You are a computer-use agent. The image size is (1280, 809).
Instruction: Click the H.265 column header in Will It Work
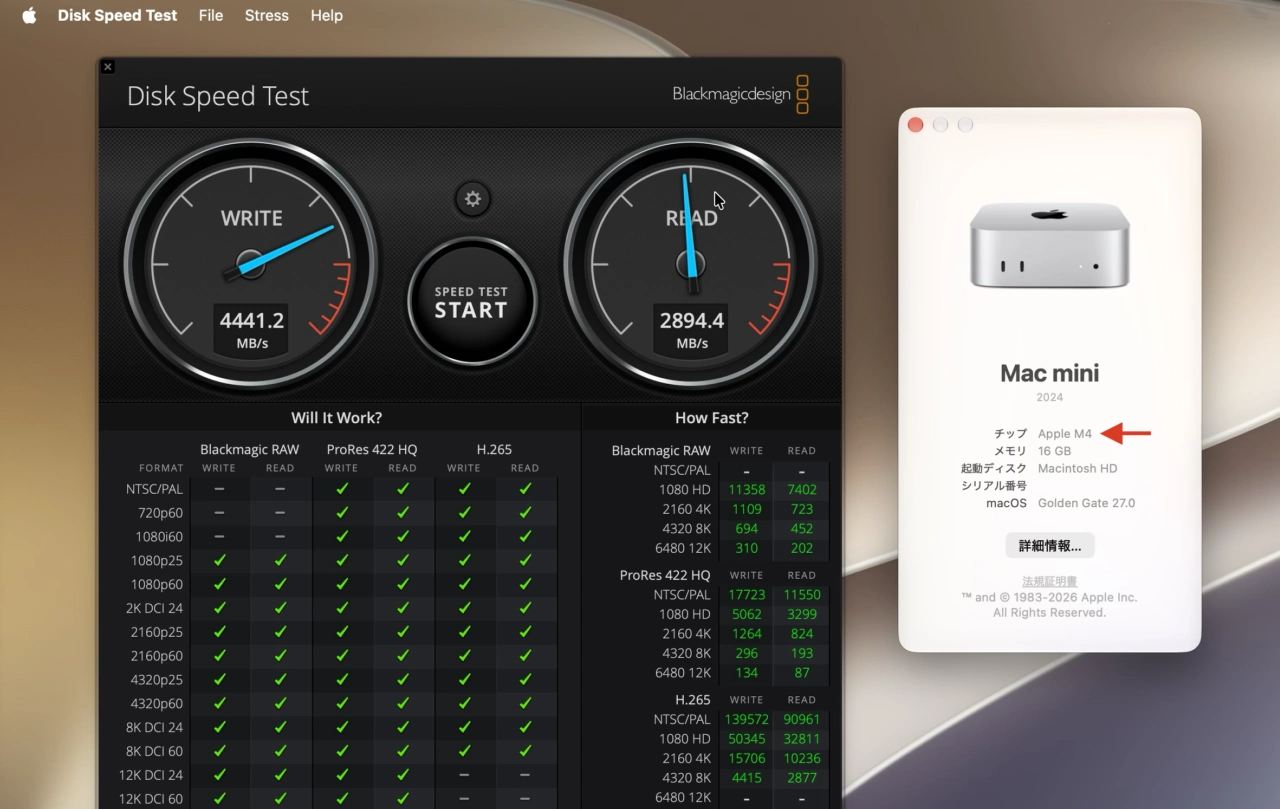pos(494,450)
